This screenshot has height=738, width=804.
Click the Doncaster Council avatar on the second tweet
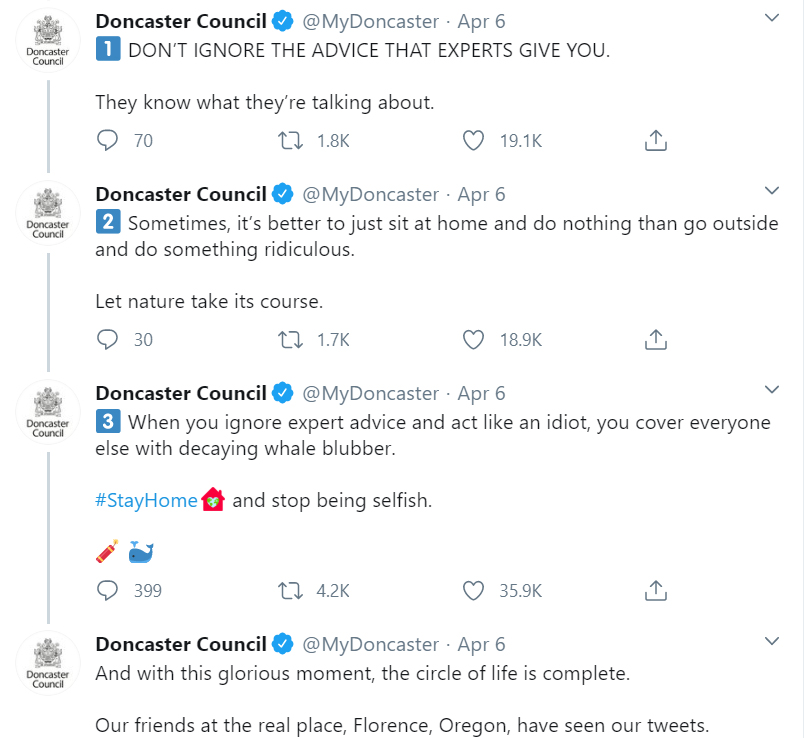(x=48, y=213)
